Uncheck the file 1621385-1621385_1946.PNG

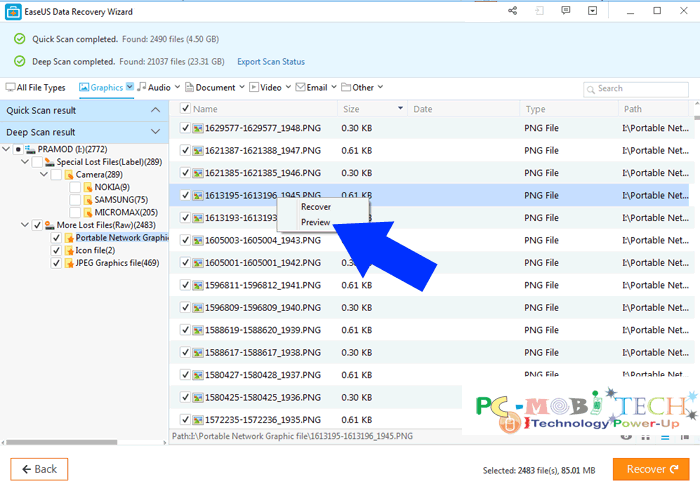click(x=185, y=173)
